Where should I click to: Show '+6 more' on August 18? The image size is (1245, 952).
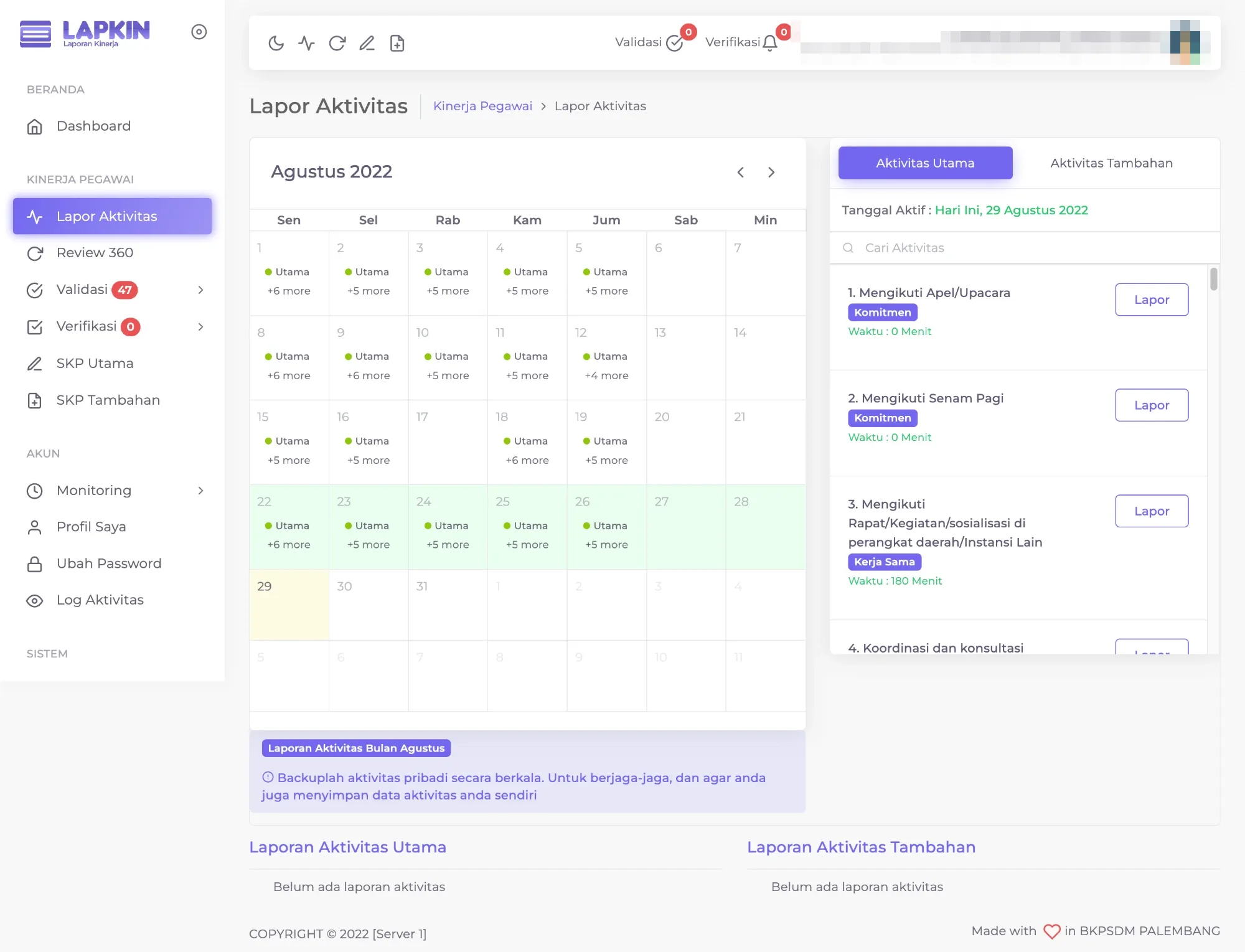pyautogui.click(x=527, y=460)
